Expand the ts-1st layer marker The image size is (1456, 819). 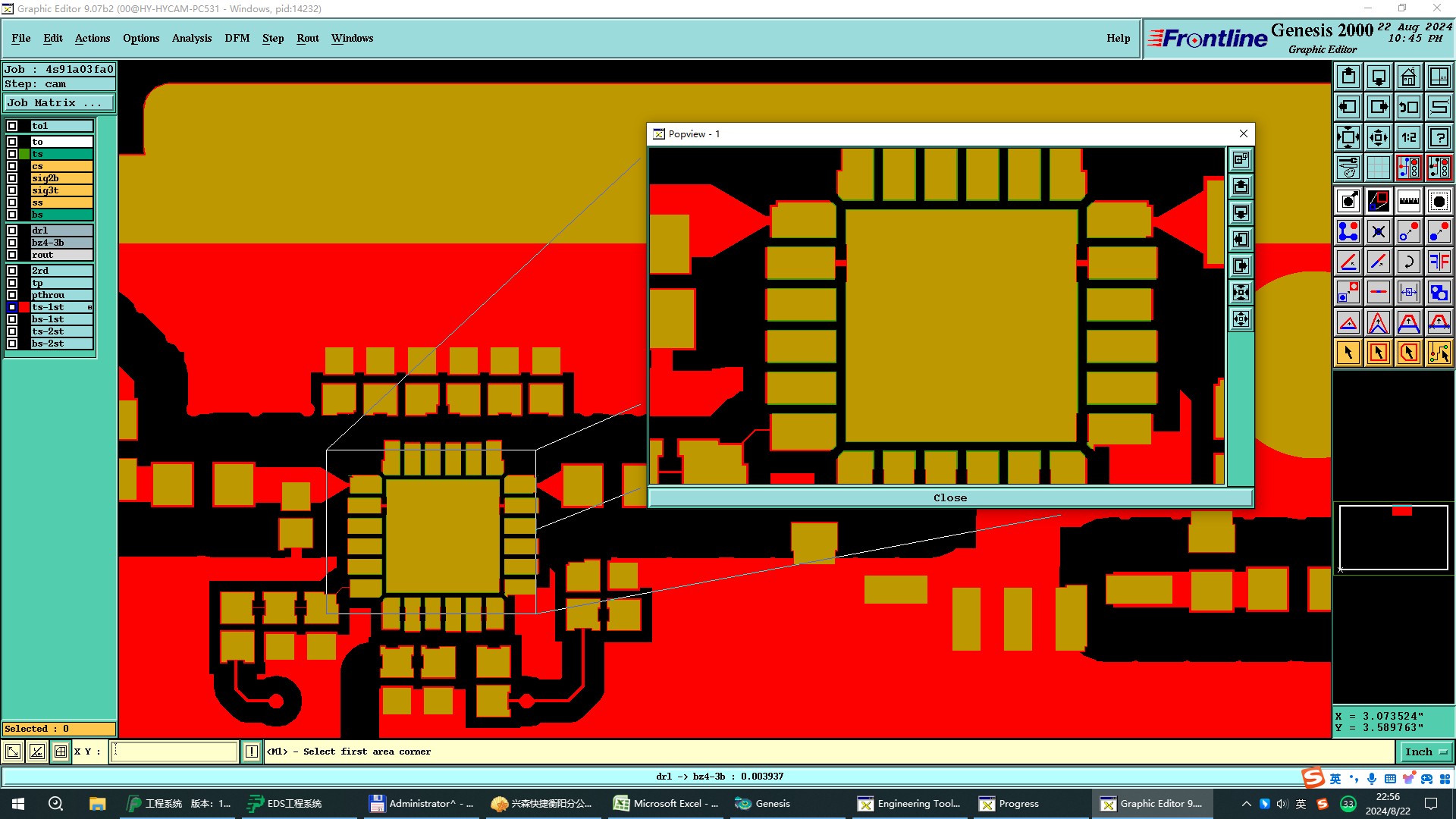(89, 307)
